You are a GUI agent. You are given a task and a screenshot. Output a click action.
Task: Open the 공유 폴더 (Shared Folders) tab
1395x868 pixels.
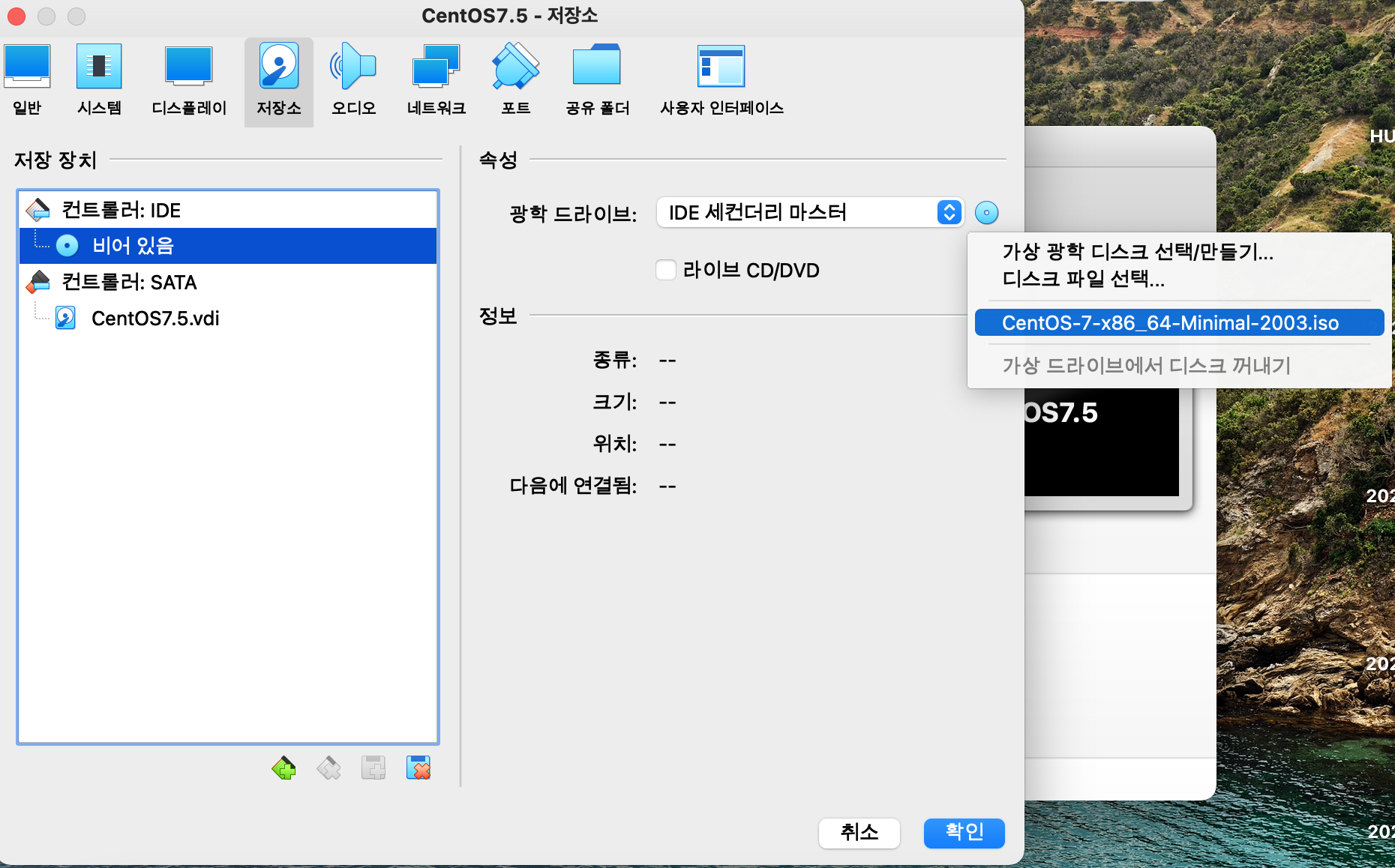tap(598, 81)
